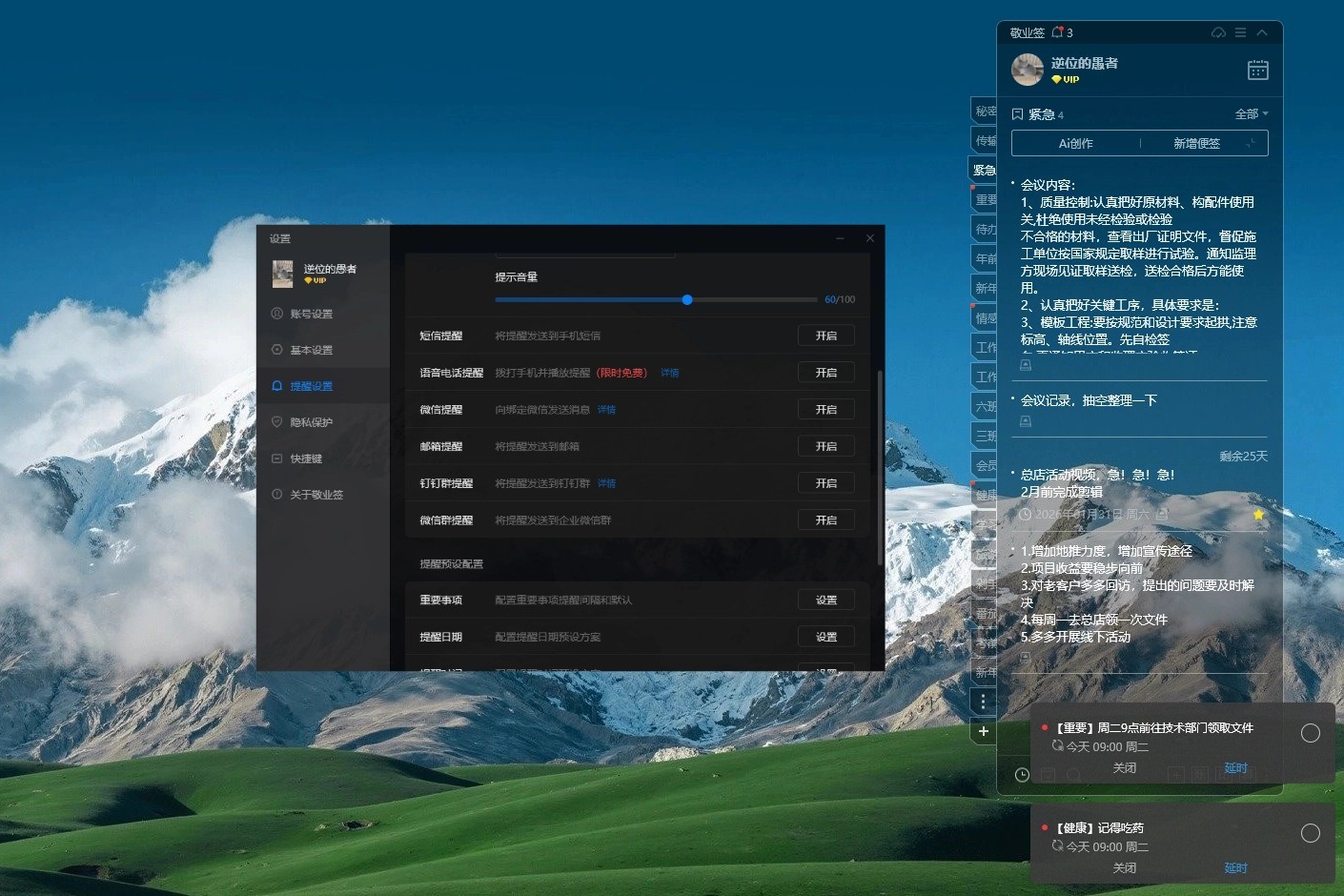The image size is (1344, 896).
Task: Open the calendar view icon
Action: tap(1257, 70)
